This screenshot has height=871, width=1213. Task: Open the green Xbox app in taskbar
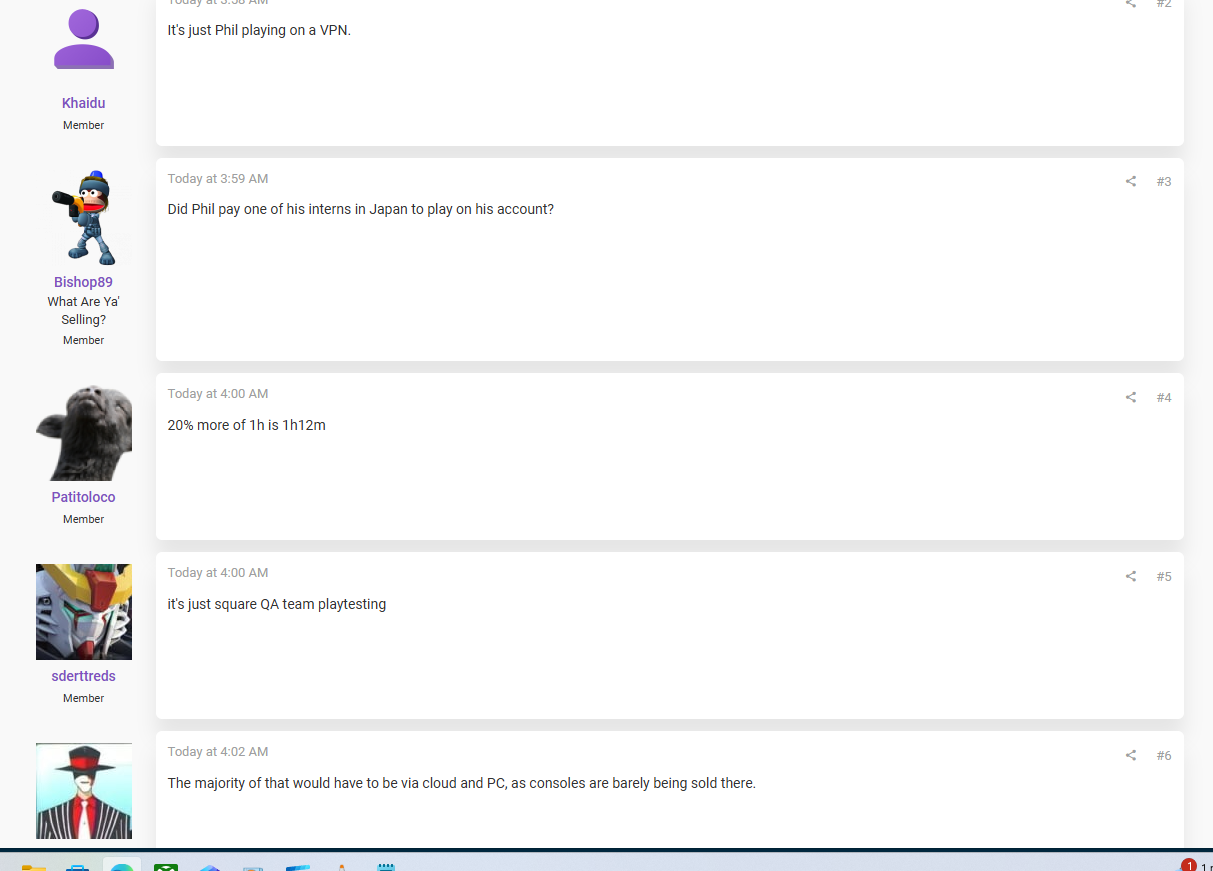(166, 865)
